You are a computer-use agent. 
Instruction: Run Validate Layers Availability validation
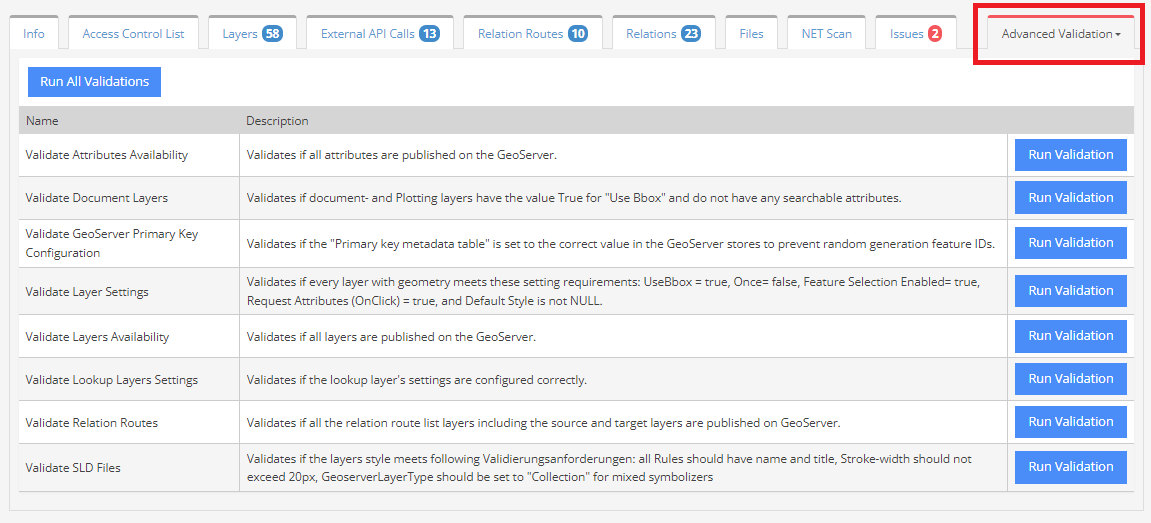(1070, 336)
